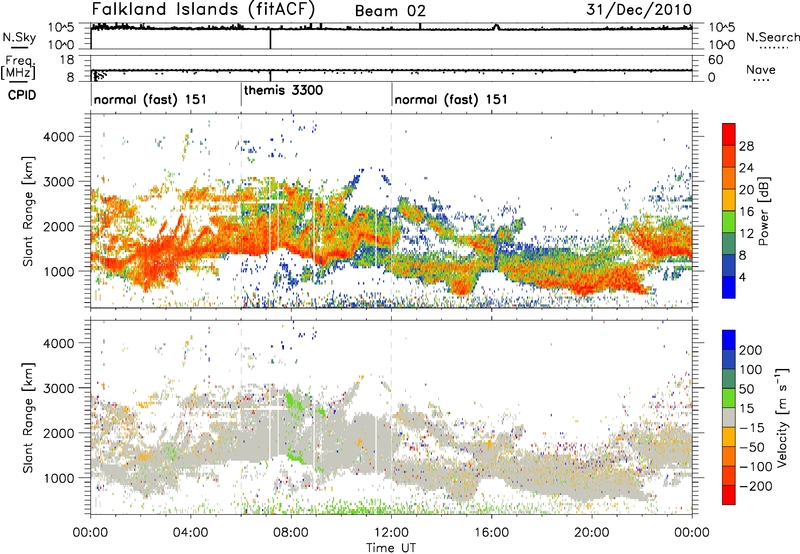The image size is (800, 554).
Task: Click the vertical dropout line near 07:00 in the N.Sky panel
Action: (270, 39)
